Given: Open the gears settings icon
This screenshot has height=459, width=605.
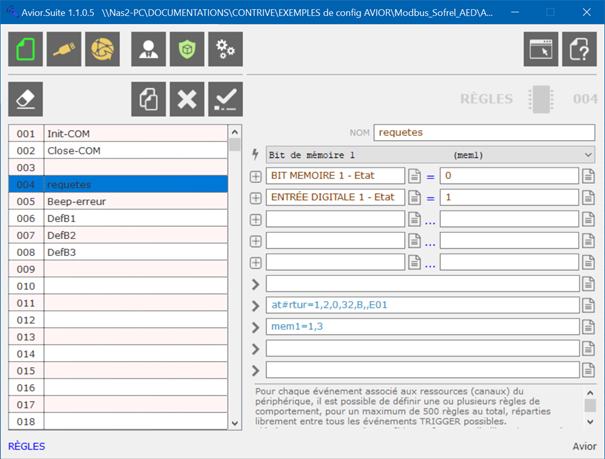Looking at the screenshot, I should pos(225,49).
